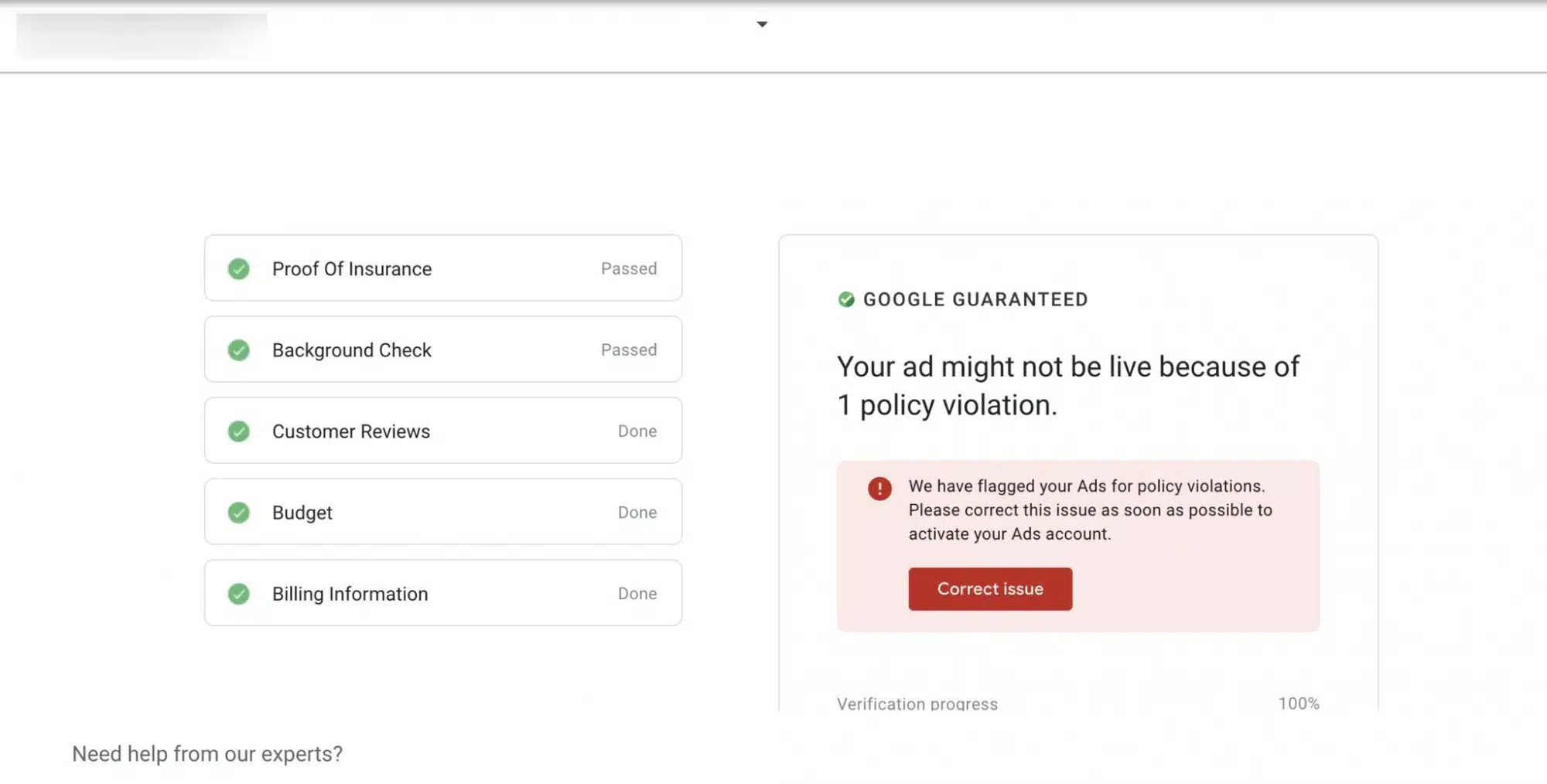1547x784 pixels.
Task: Click the GOOGLE GUARANTEED heading text
Action: 975,299
